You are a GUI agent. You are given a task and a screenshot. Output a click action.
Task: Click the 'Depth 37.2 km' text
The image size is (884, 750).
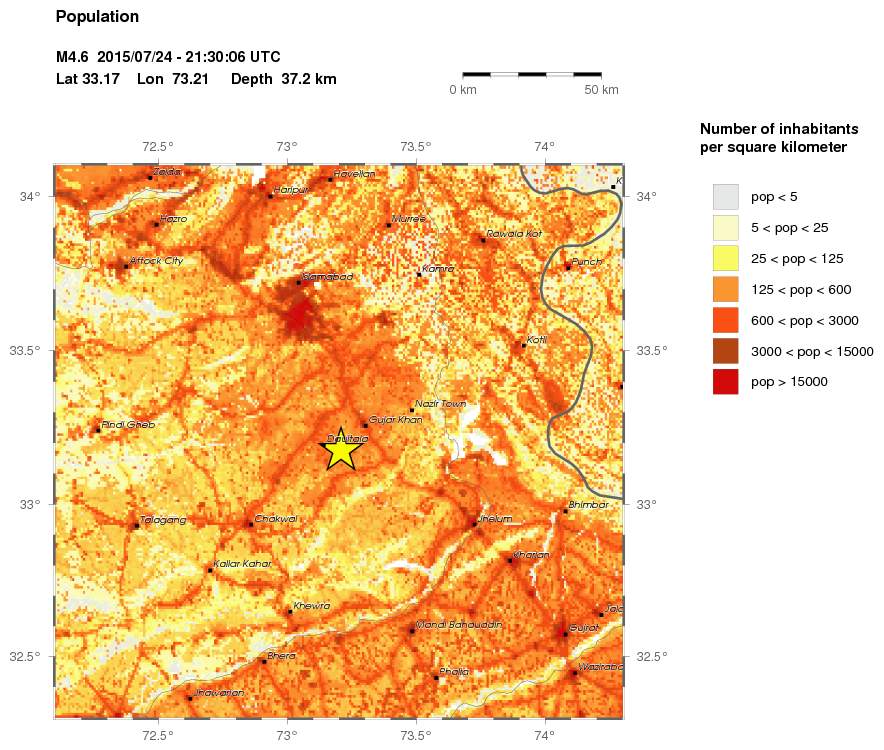click(x=284, y=79)
